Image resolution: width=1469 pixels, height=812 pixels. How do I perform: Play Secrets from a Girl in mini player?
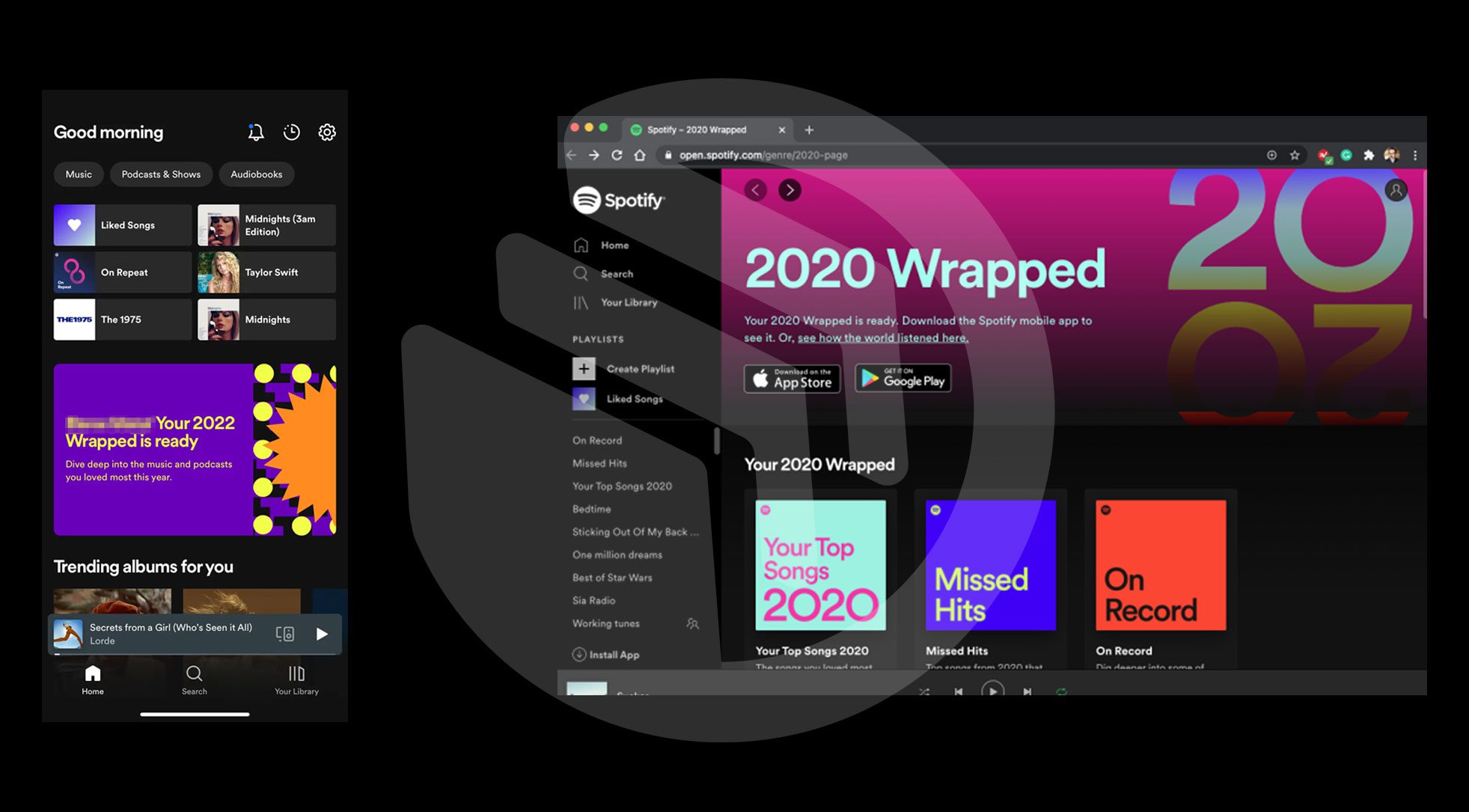(x=322, y=634)
